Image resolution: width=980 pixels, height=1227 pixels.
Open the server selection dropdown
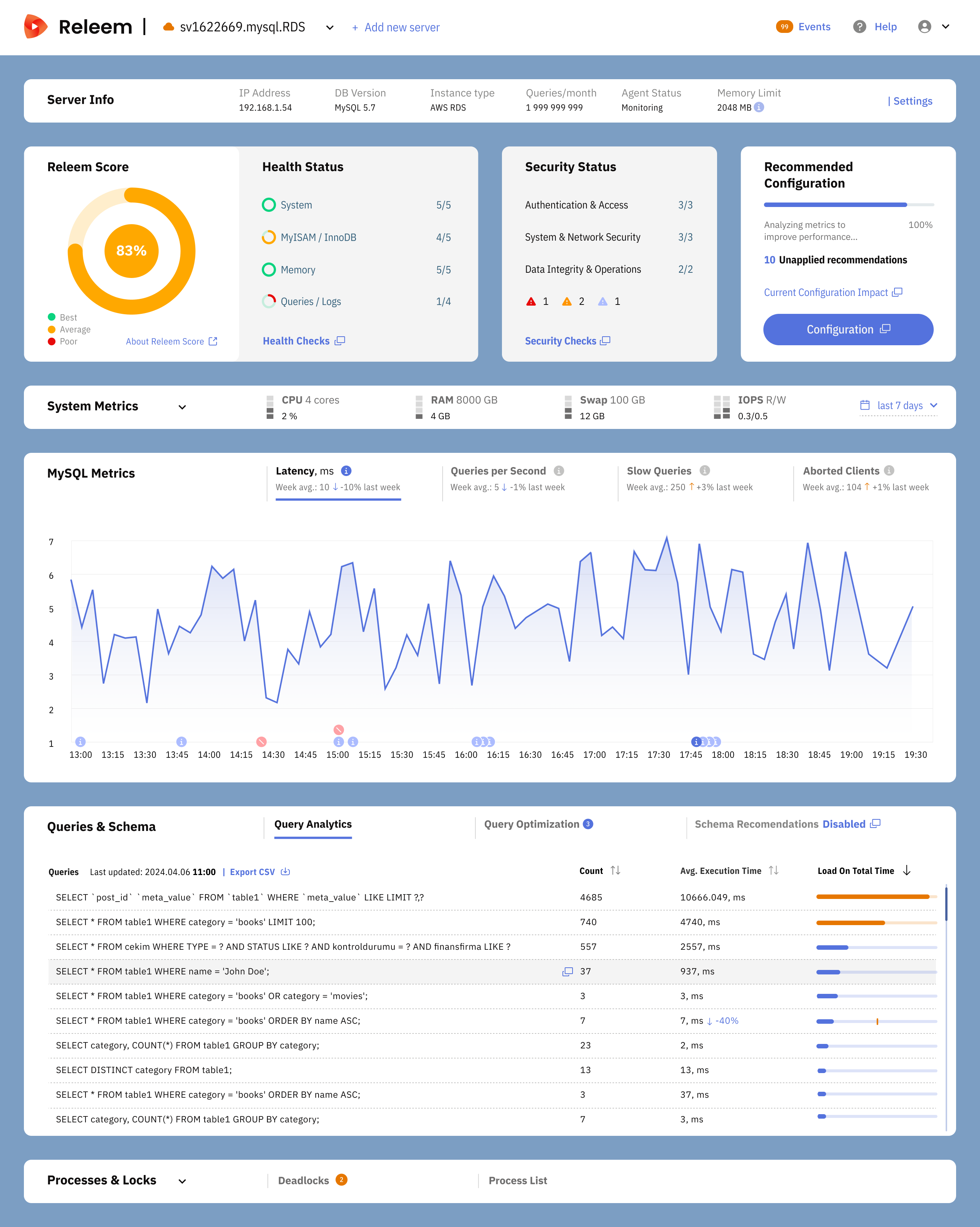[x=330, y=27]
